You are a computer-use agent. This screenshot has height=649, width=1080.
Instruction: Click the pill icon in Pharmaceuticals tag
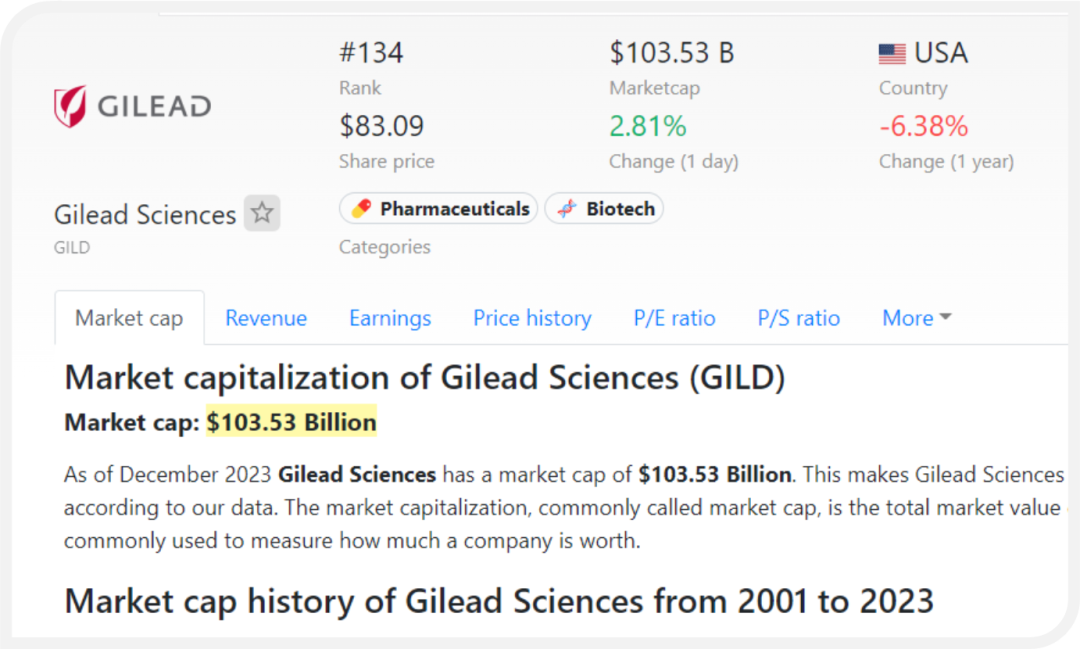click(361, 209)
